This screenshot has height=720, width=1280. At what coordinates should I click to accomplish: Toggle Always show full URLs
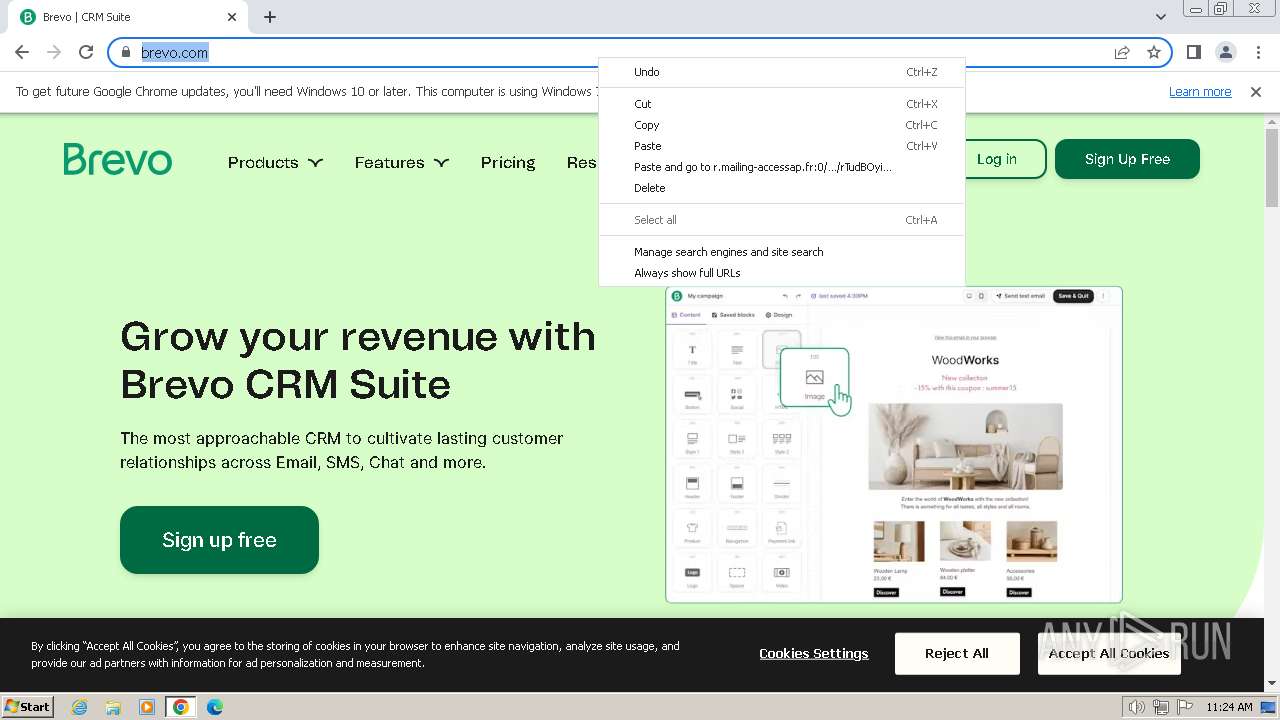[782, 273]
